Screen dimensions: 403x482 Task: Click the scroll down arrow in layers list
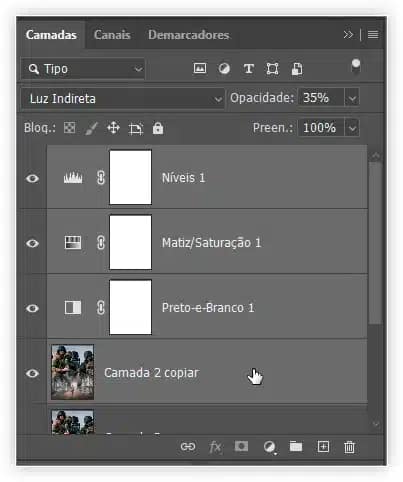[x=376, y=424]
